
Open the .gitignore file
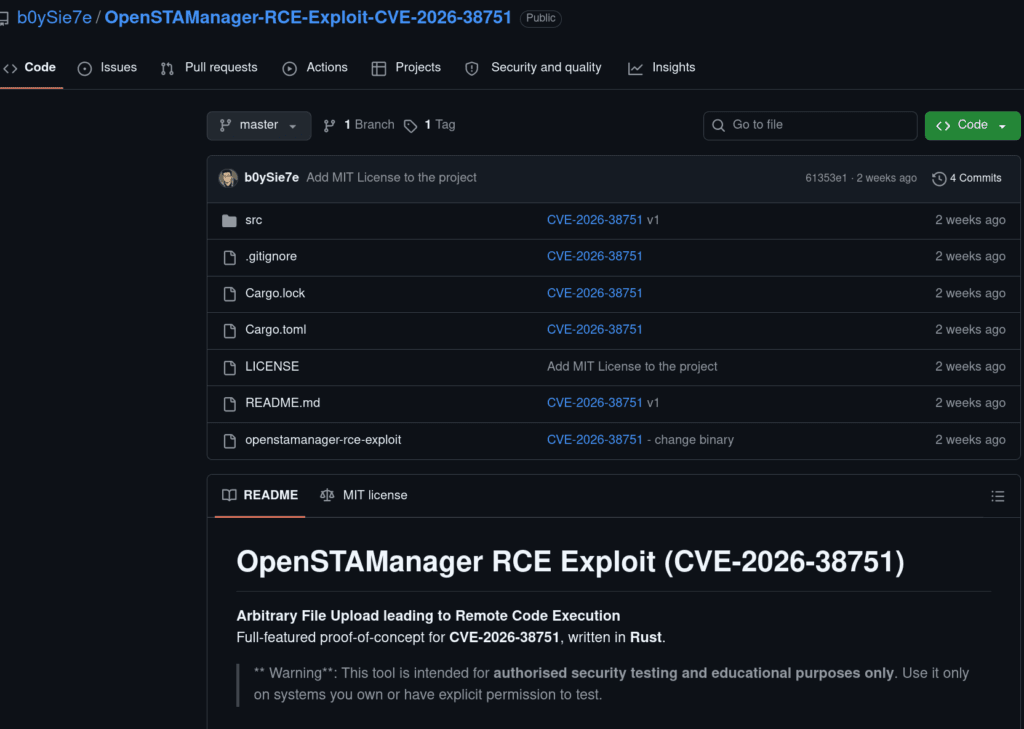click(x=271, y=257)
